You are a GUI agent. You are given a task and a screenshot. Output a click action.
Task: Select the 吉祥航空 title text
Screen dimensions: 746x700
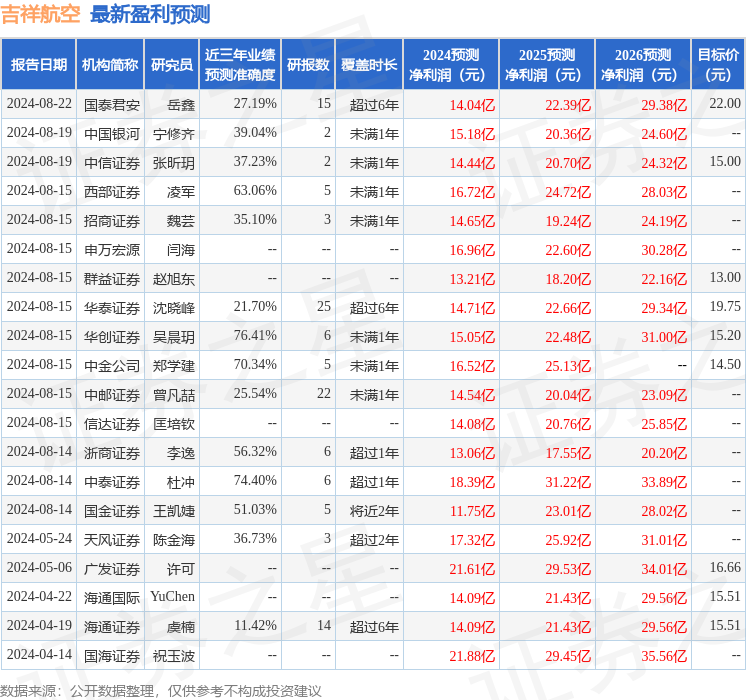coord(40,14)
